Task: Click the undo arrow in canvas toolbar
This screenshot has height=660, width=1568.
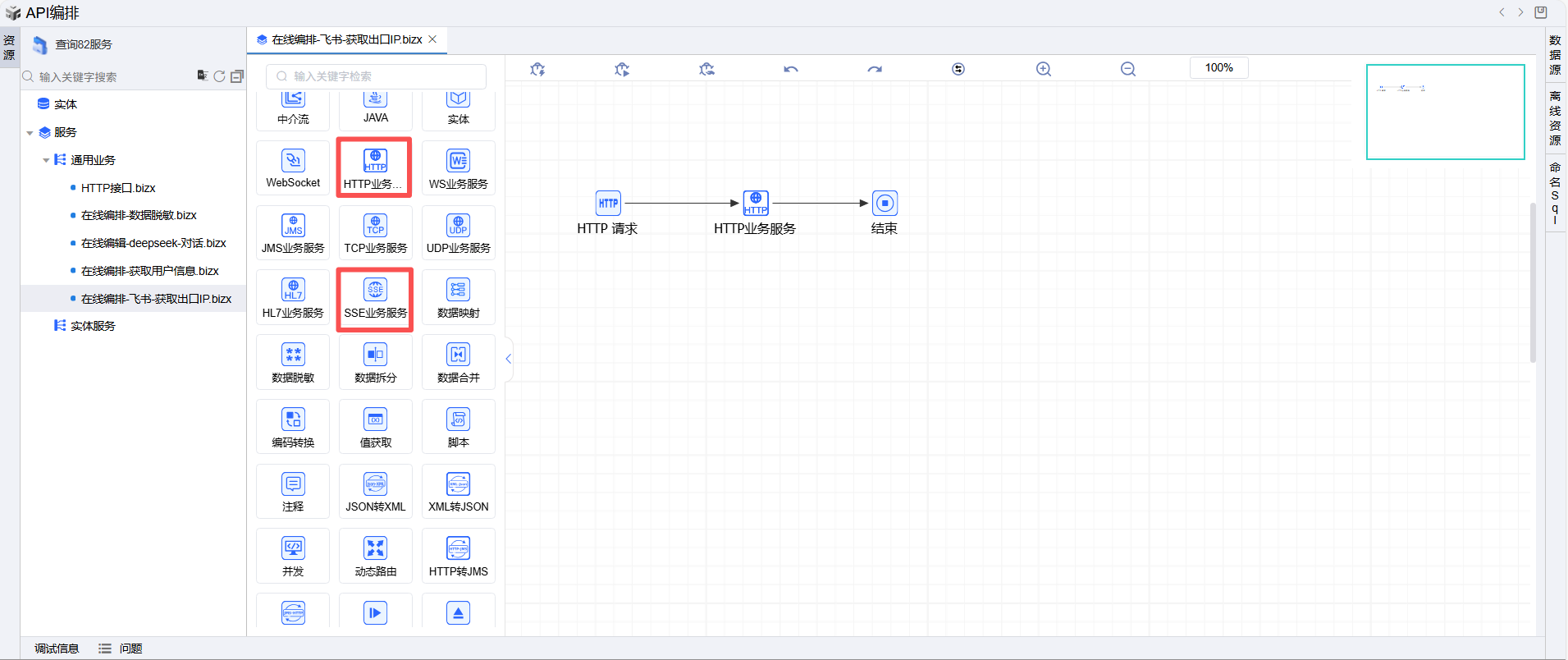Action: point(790,69)
